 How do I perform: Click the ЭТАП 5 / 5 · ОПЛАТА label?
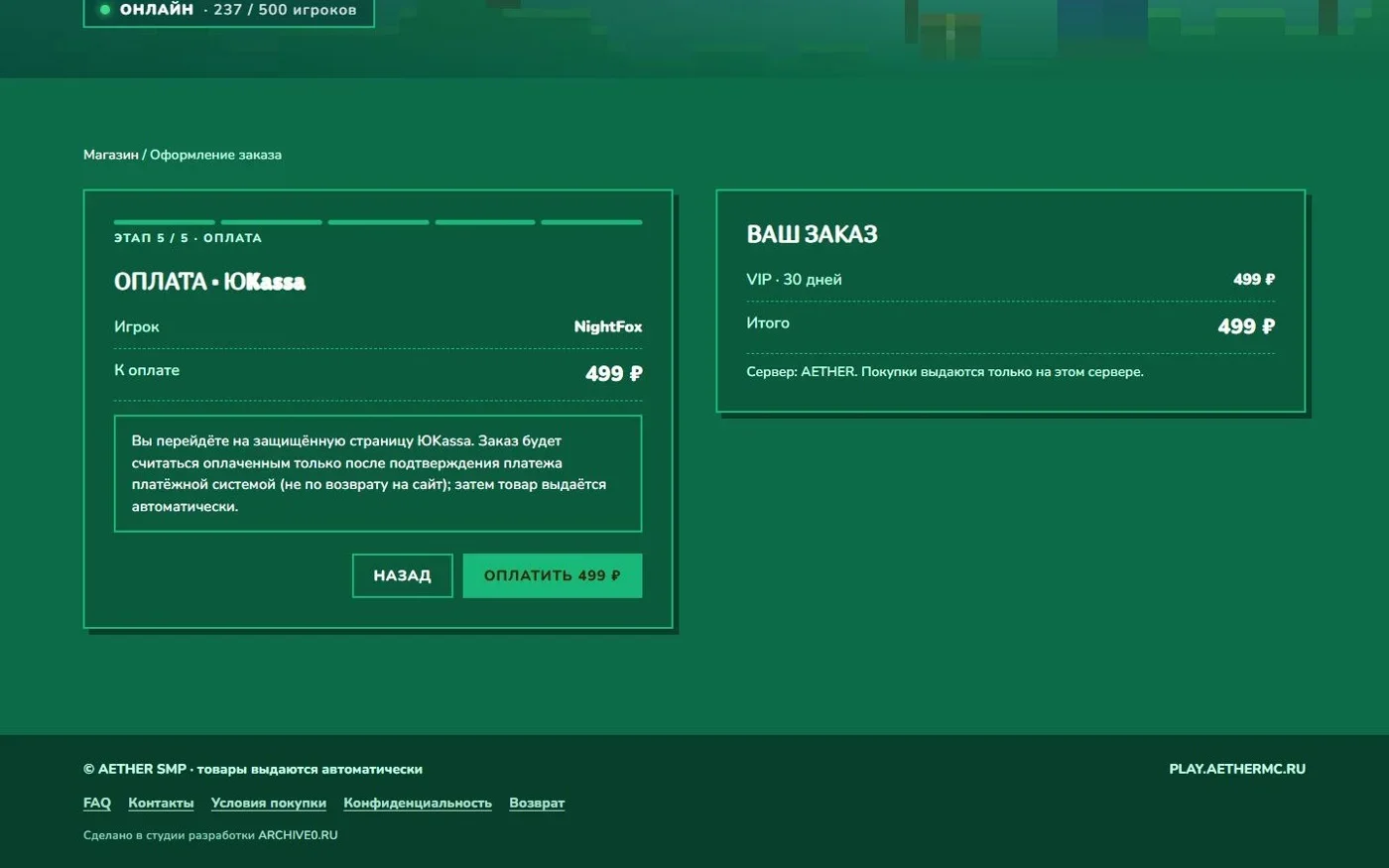click(188, 238)
